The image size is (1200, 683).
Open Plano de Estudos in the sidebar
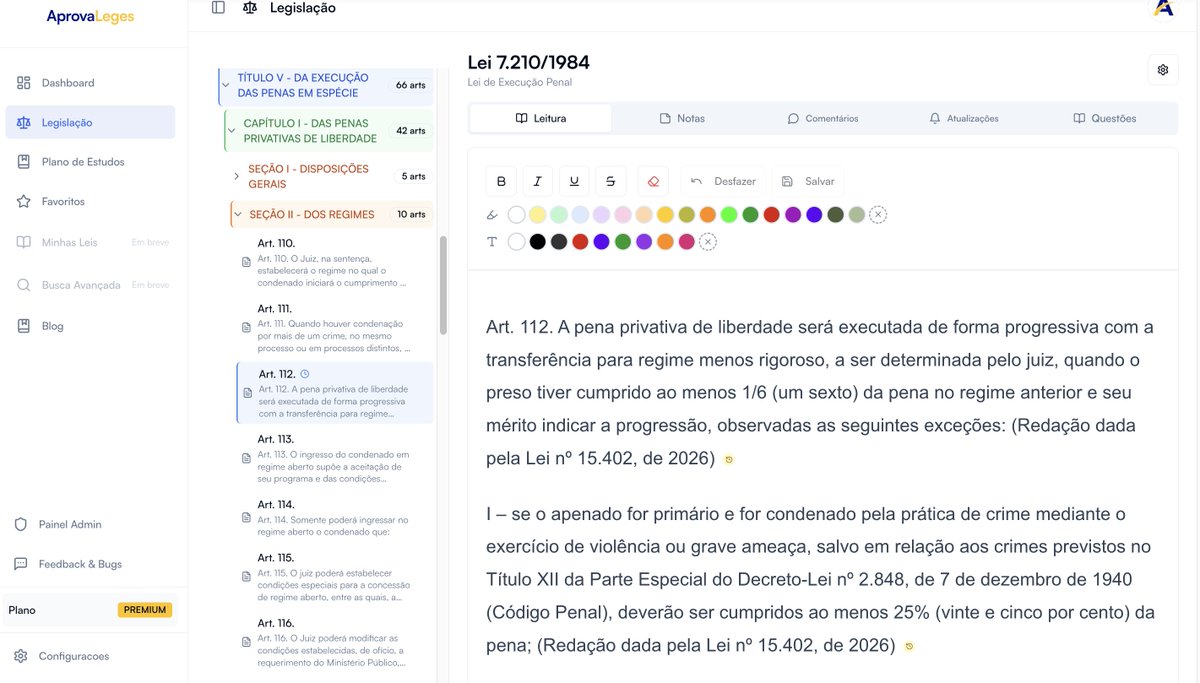tap(90, 162)
